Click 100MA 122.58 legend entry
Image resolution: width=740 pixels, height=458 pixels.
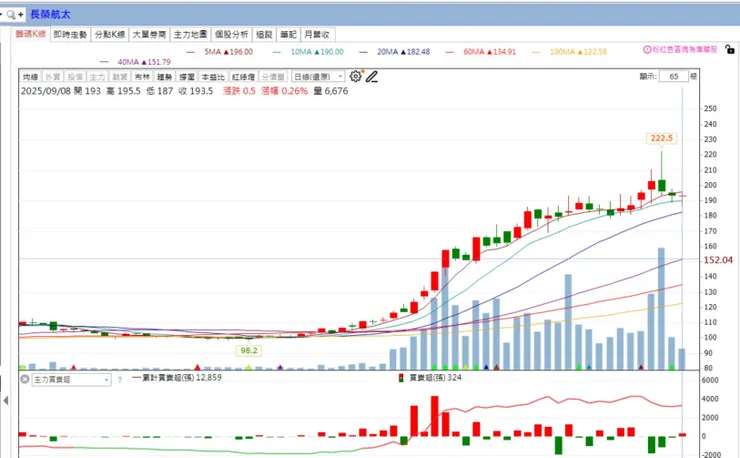569,52
